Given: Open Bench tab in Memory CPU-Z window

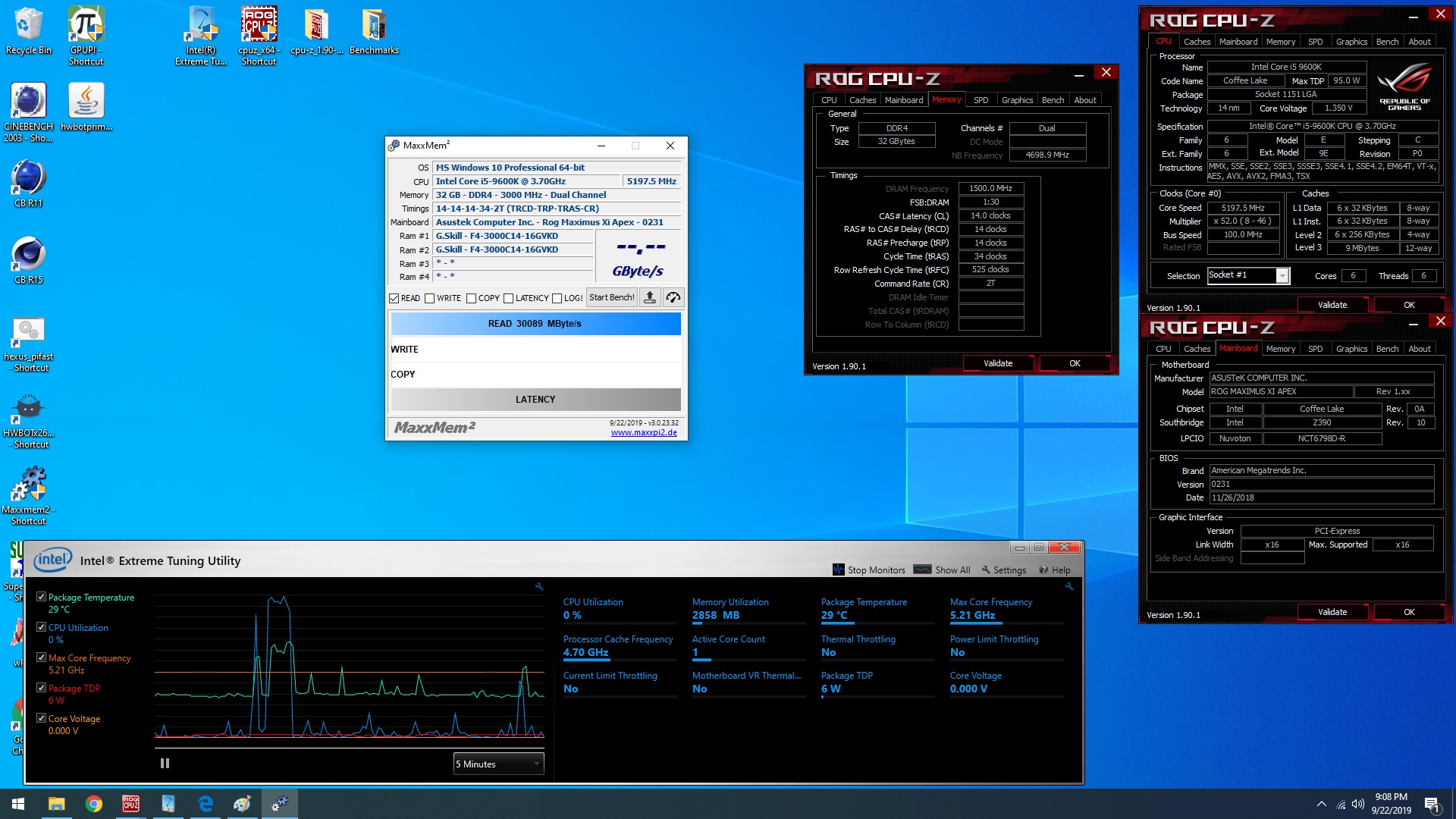Looking at the screenshot, I should click(1053, 100).
